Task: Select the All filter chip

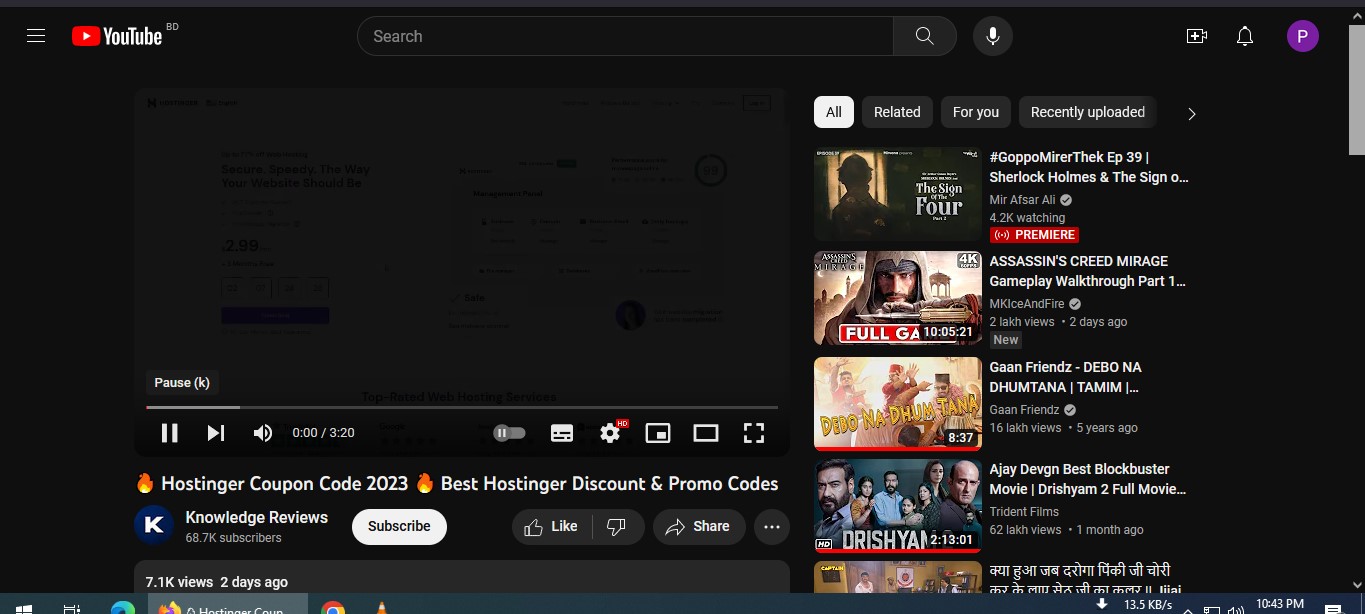Action: (834, 112)
